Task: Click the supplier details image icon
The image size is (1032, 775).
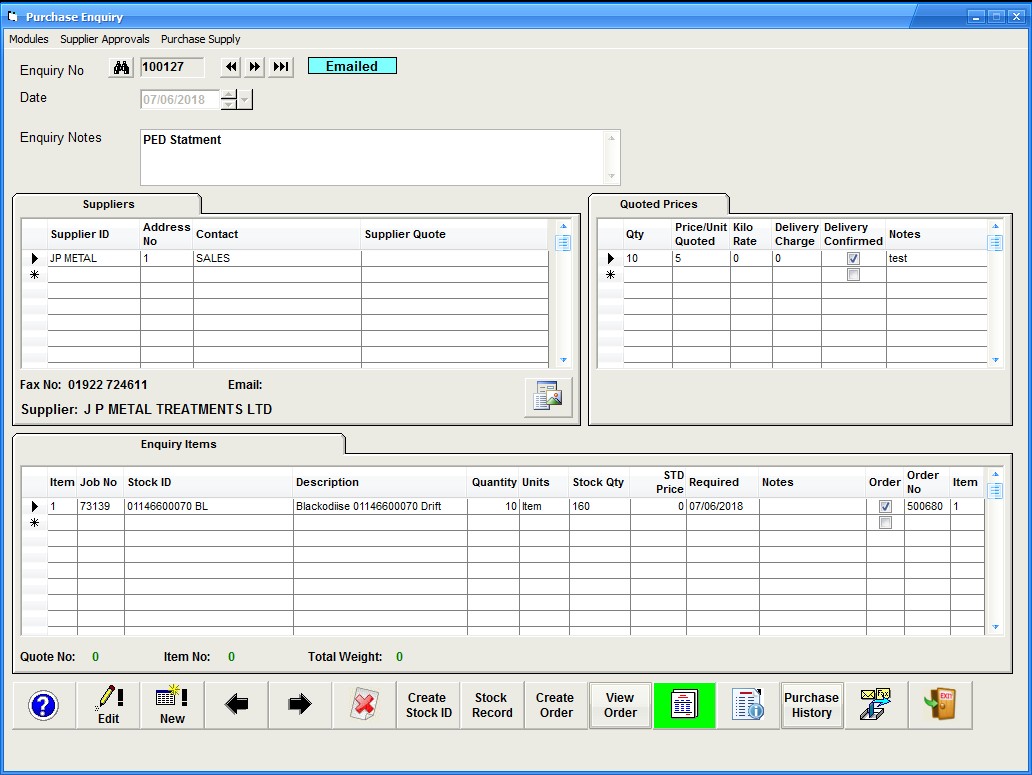Action: click(548, 397)
